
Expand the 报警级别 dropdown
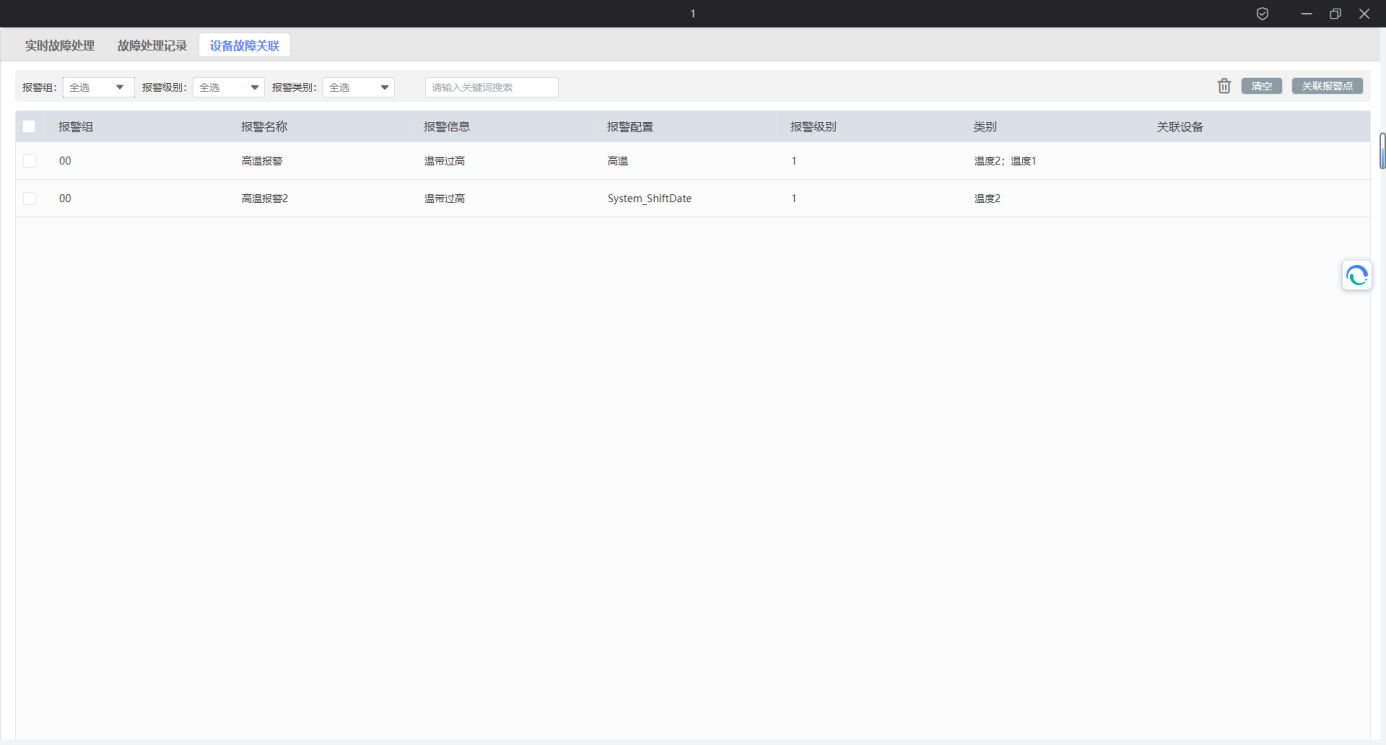click(x=229, y=88)
